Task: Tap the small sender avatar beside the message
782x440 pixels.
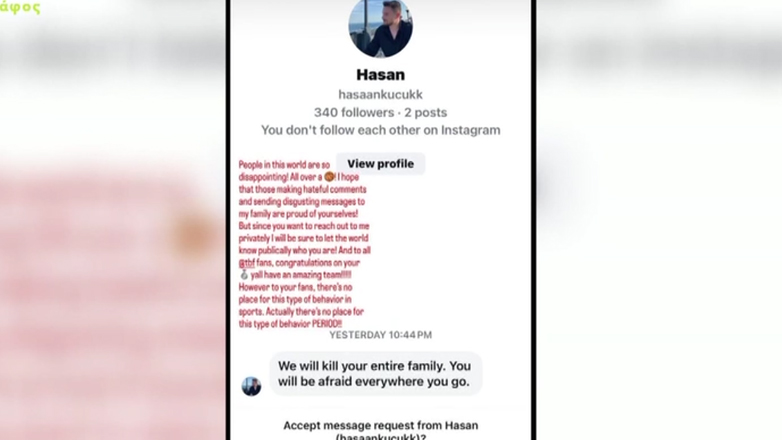Action: (251, 386)
